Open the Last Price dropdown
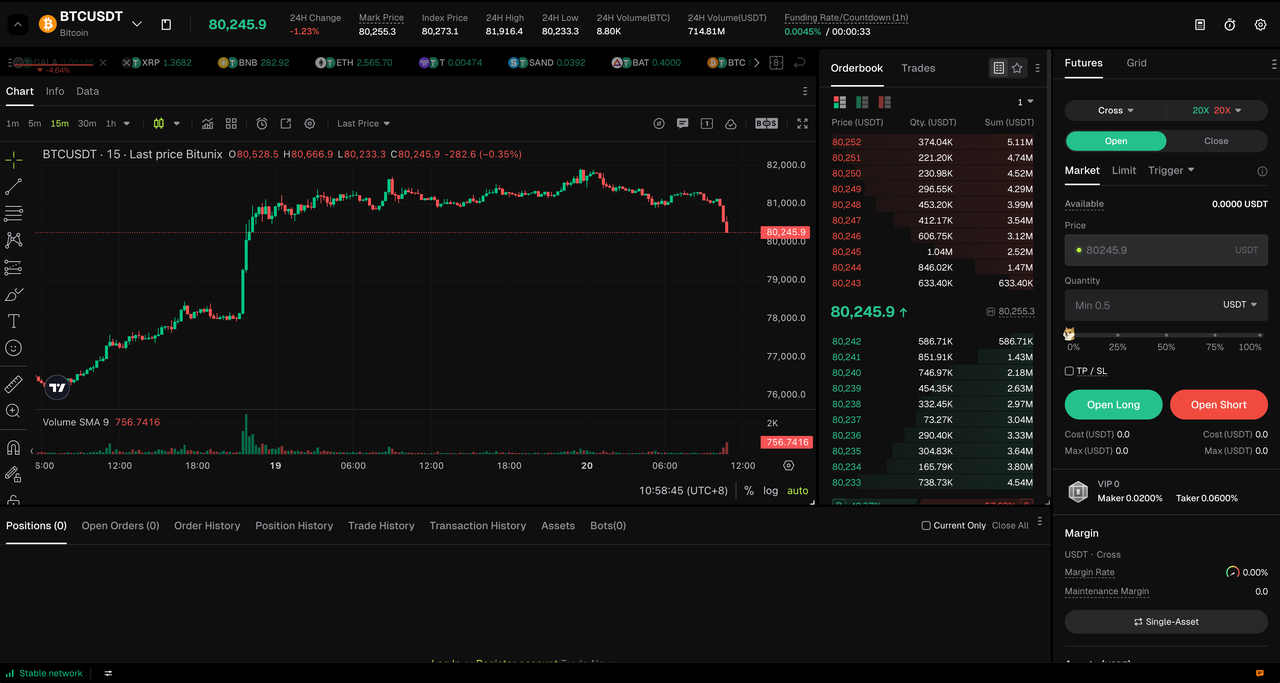Viewport: 1280px width, 683px height. click(363, 124)
